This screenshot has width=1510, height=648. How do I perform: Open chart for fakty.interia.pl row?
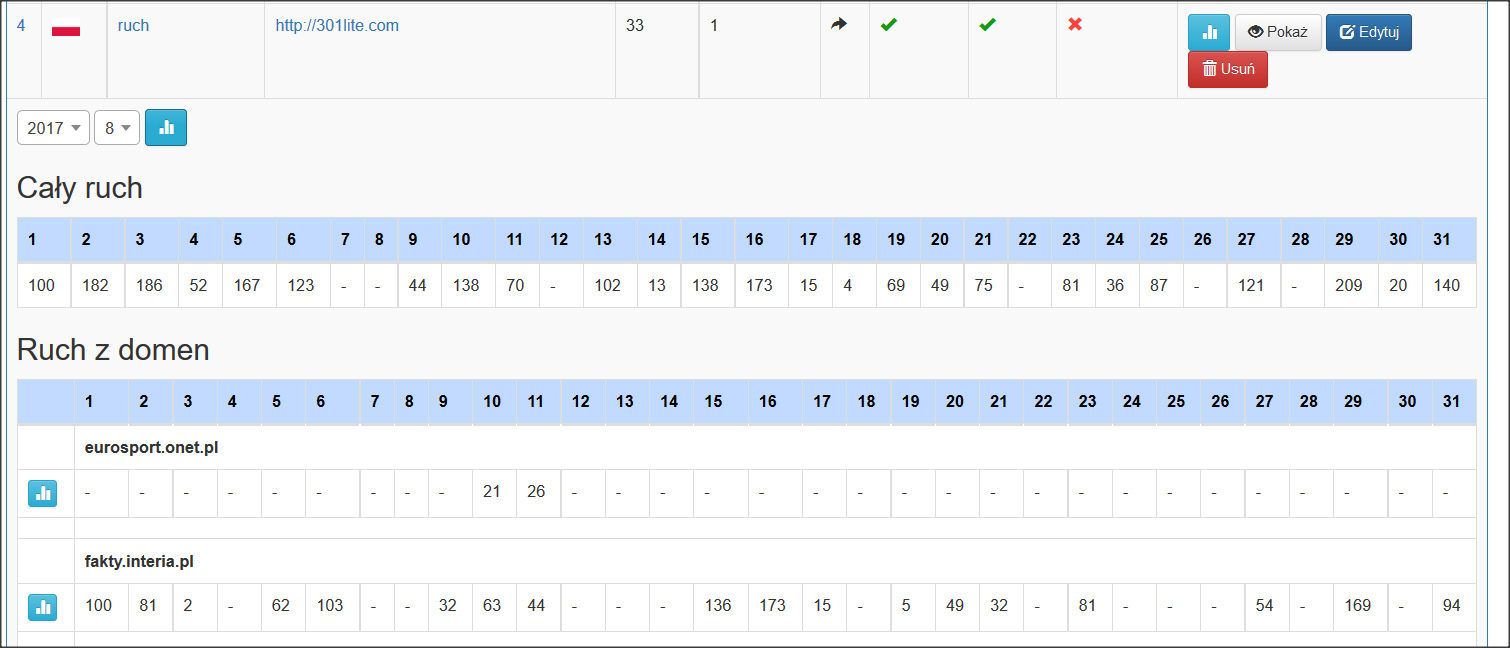pos(42,606)
